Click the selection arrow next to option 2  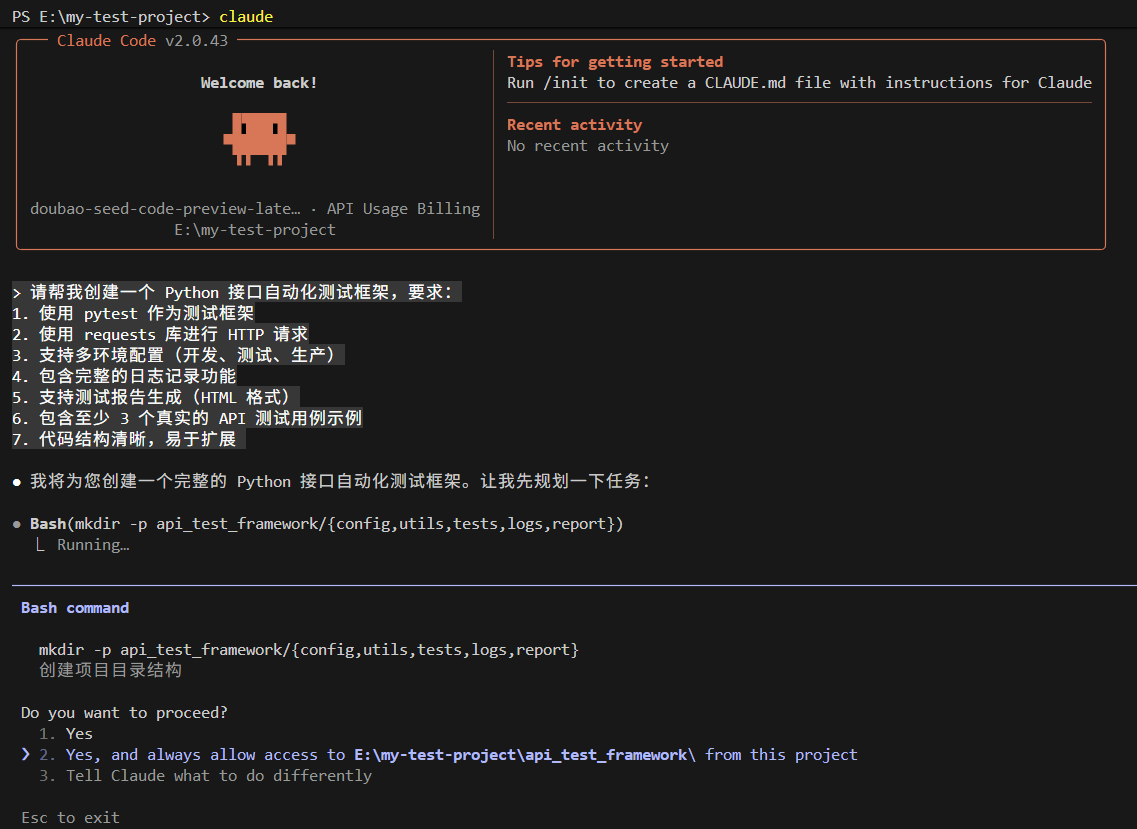click(x=26, y=755)
